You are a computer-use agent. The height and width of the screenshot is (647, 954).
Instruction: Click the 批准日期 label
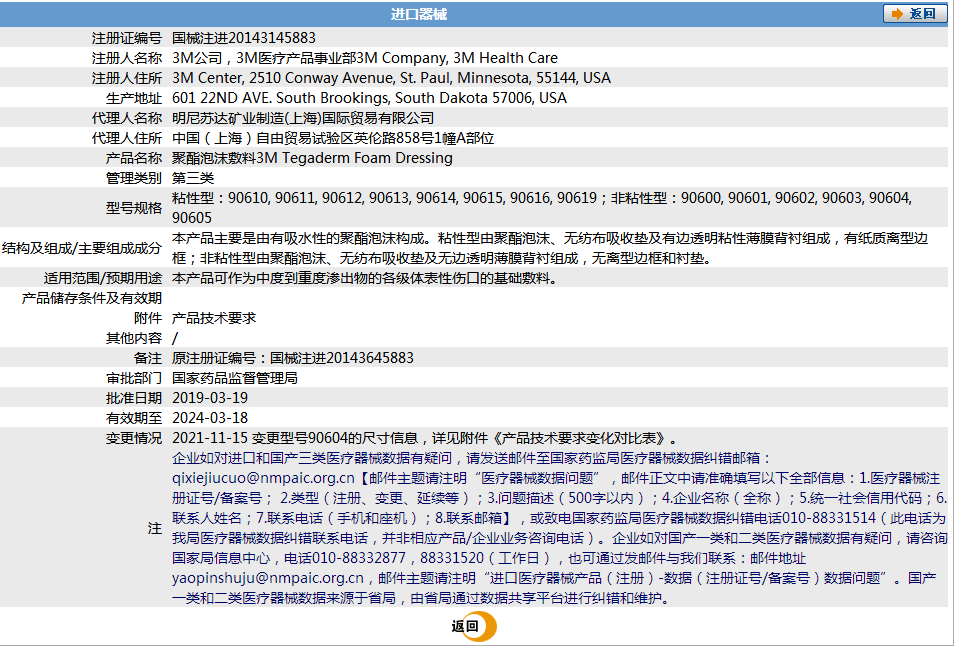(134, 398)
